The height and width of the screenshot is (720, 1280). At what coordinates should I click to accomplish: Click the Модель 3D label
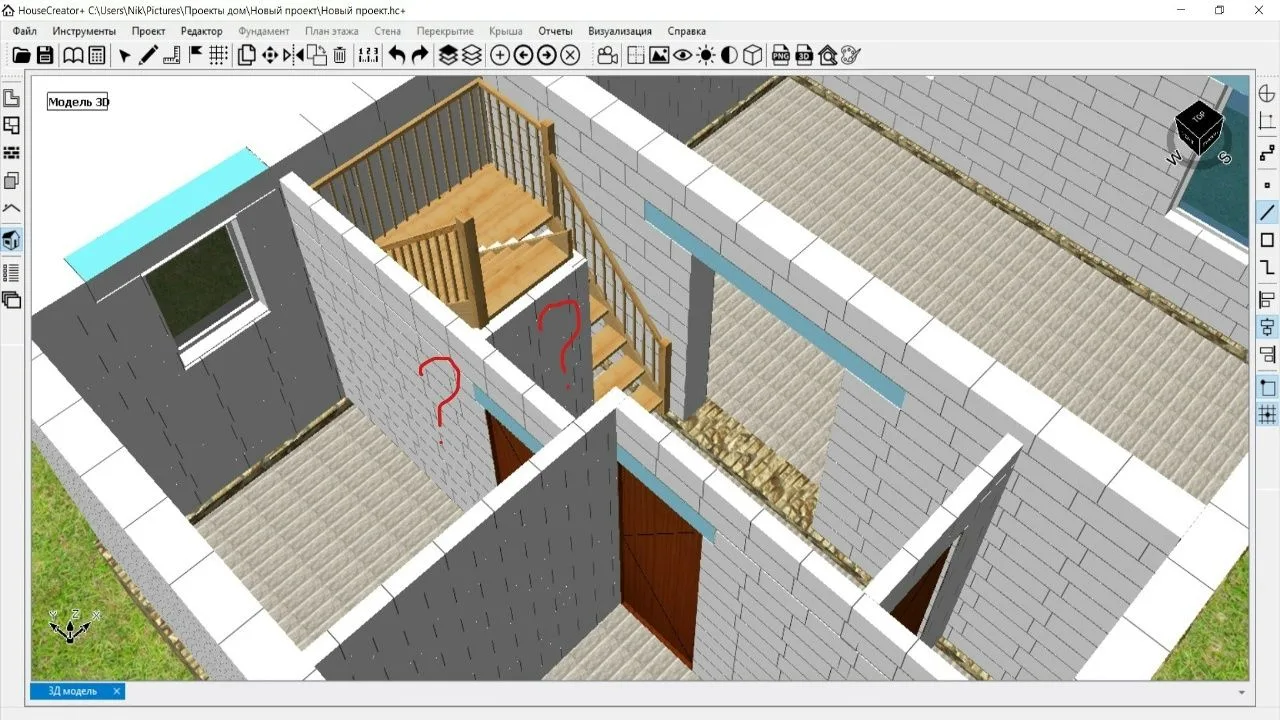point(78,101)
